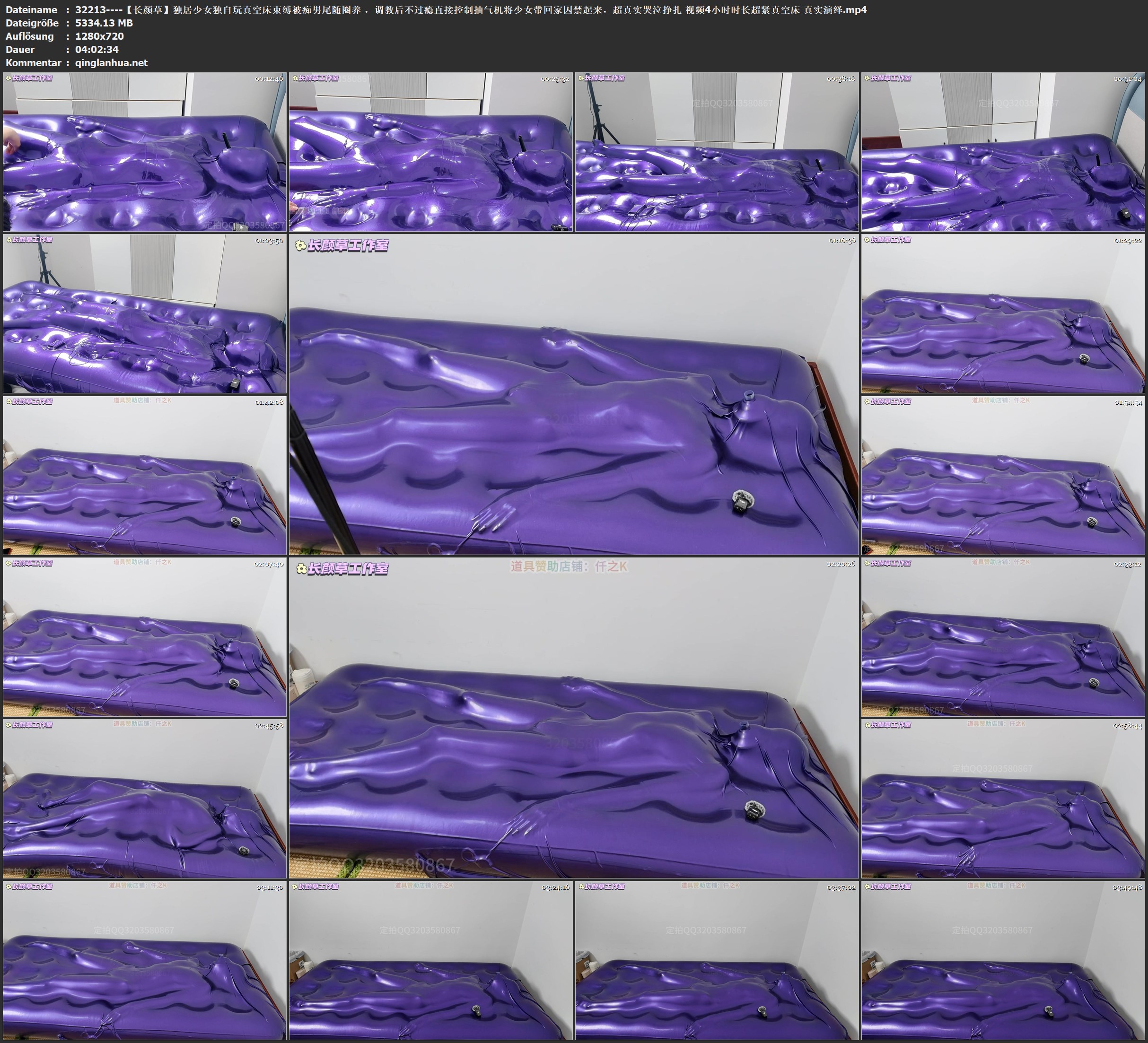Click the frame stamped 00:51:04
The width and height of the screenshot is (1148, 1043).
point(1003,152)
